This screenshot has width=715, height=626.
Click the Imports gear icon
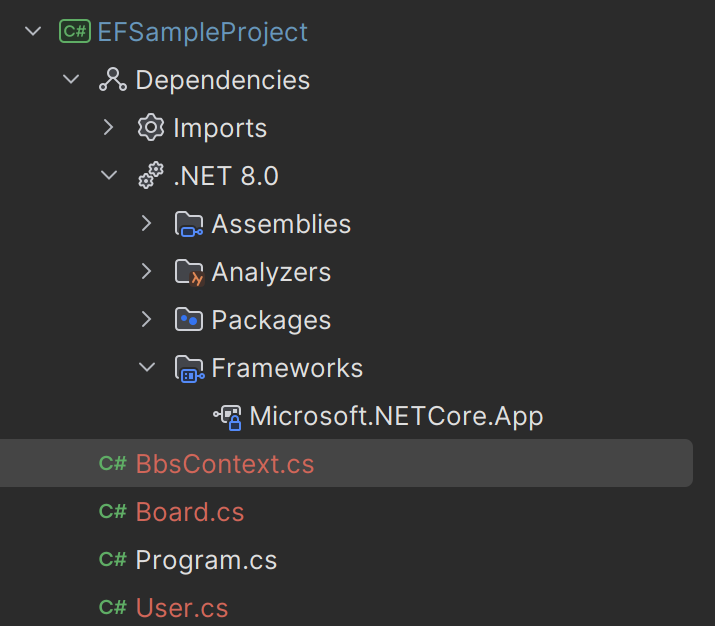[x=150, y=128]
